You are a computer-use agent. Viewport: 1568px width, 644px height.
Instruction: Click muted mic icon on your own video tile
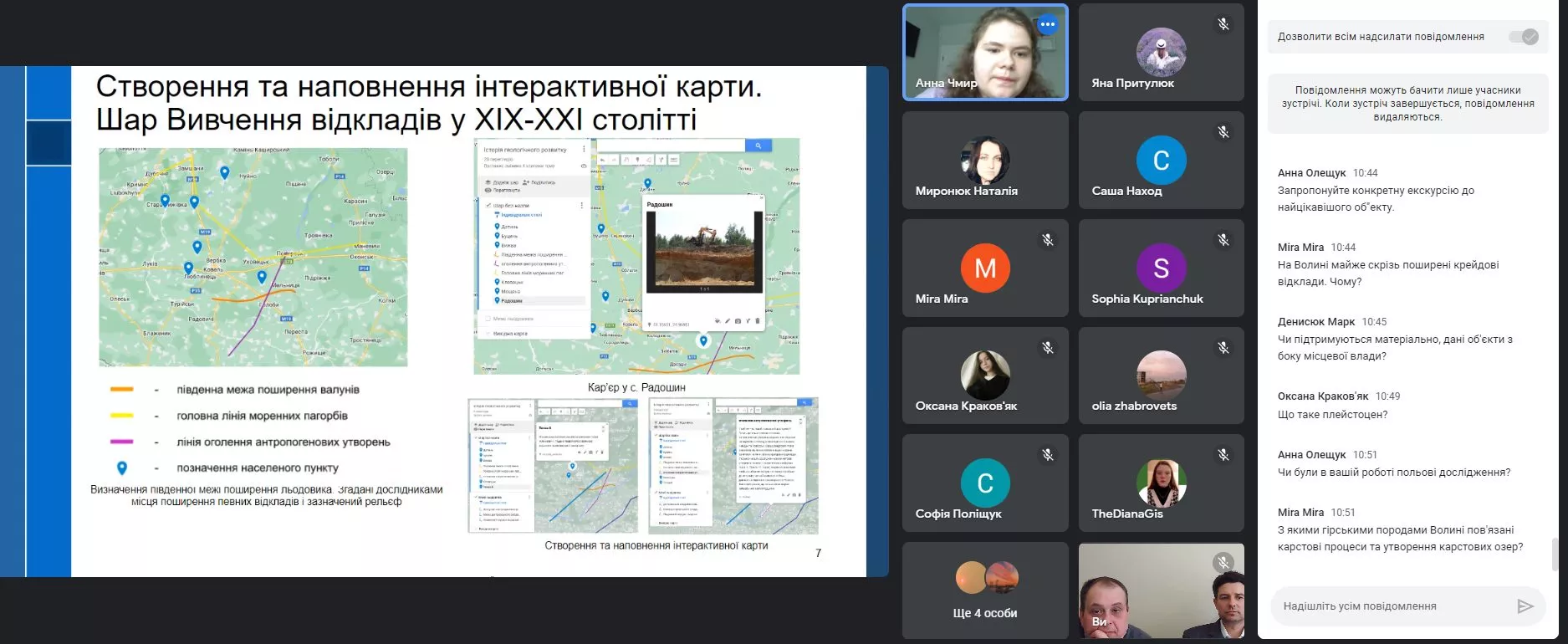[x=1223, y=563]
